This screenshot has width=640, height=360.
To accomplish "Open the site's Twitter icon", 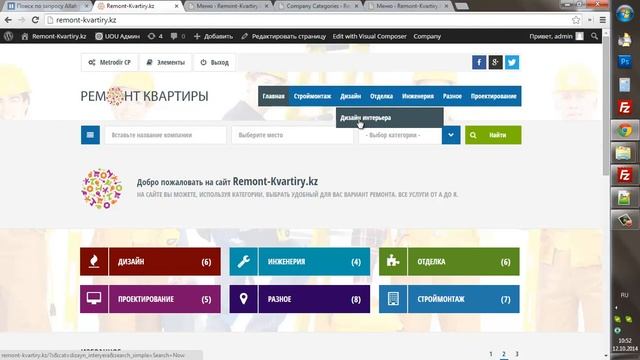I will [512, 62].
